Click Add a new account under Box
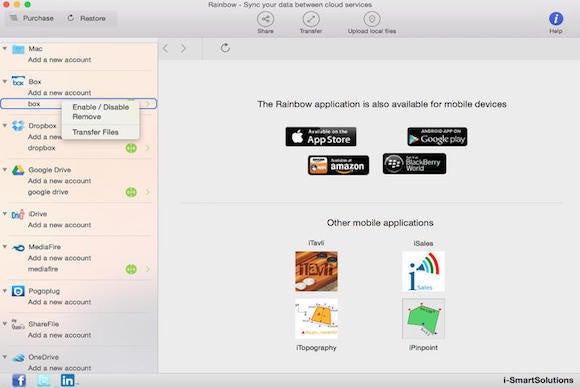The height and width of the screenshot is (388, 580). (x=60, y=92)
